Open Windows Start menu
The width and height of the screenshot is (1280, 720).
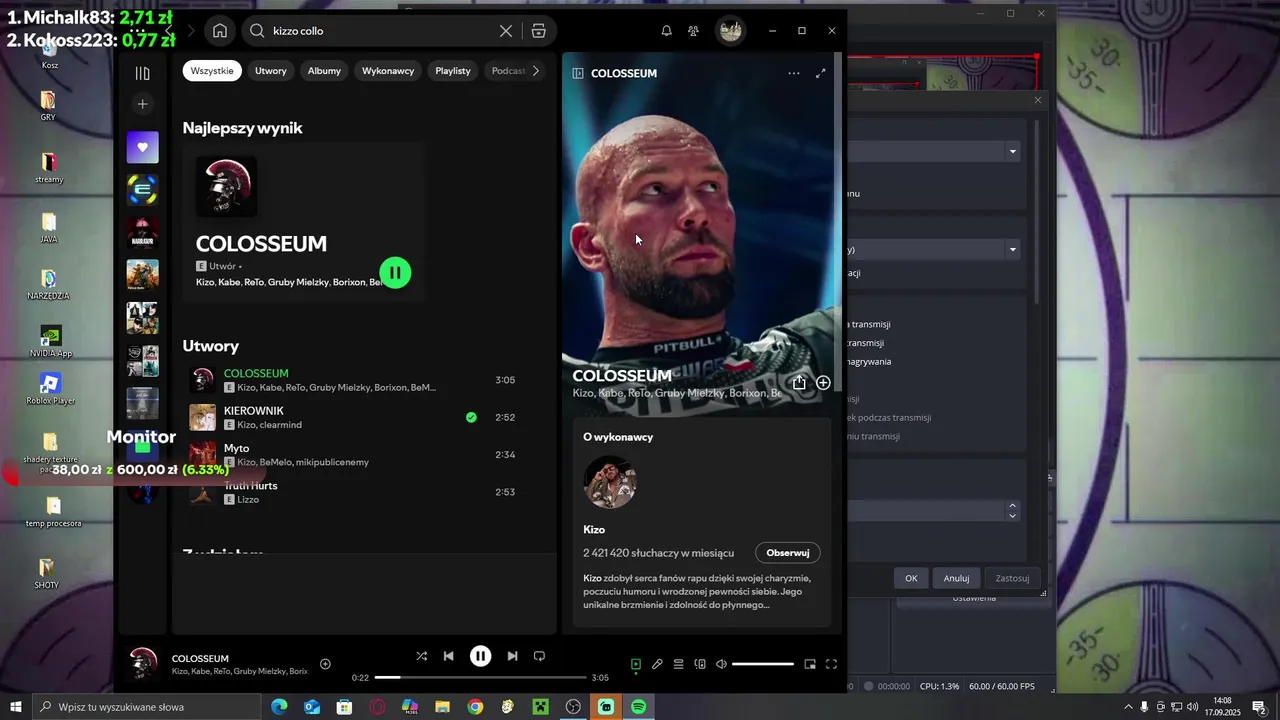coord(16,707)
